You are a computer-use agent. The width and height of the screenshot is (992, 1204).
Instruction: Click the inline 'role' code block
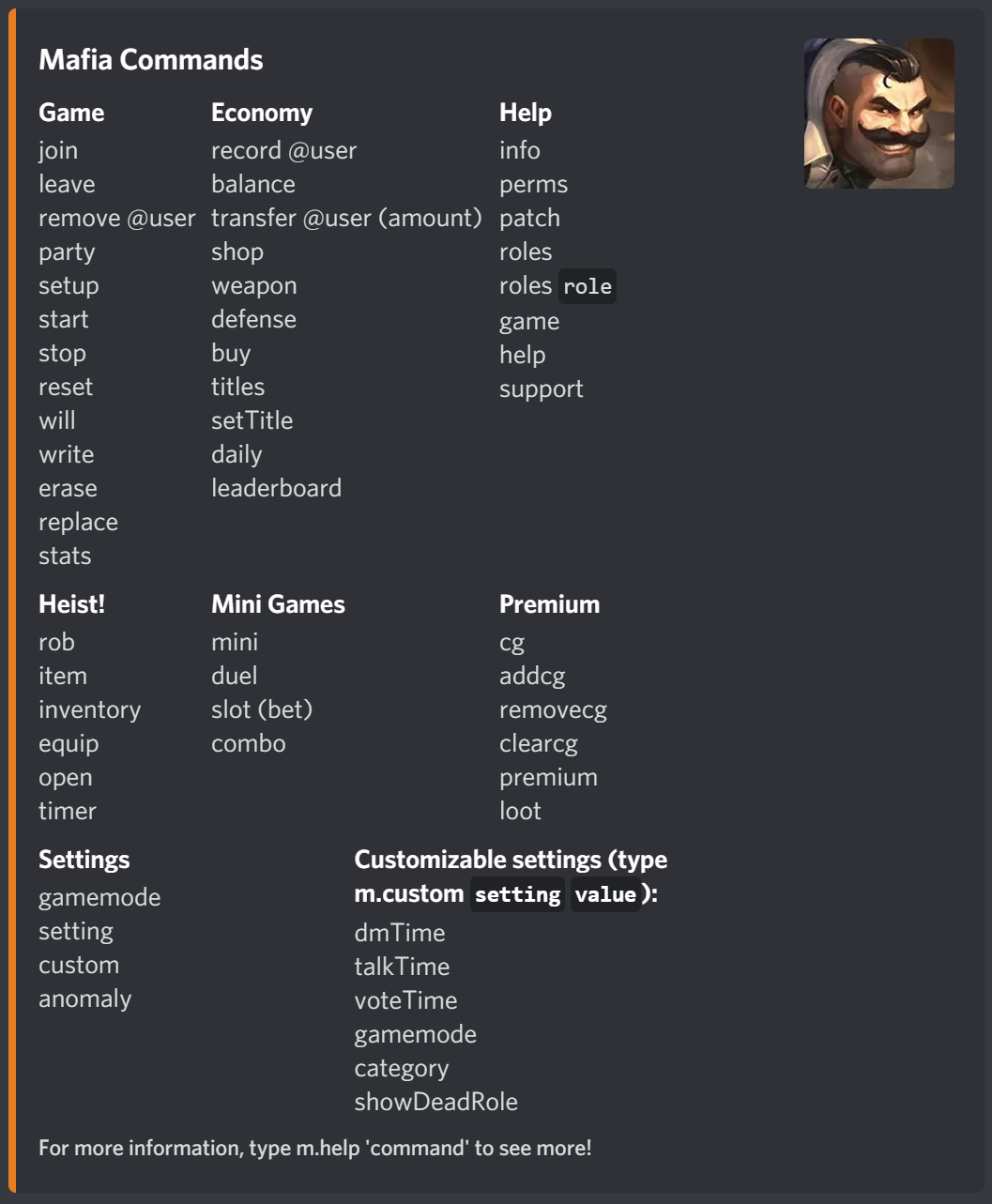pyautogui.click(x=588, y=286)
